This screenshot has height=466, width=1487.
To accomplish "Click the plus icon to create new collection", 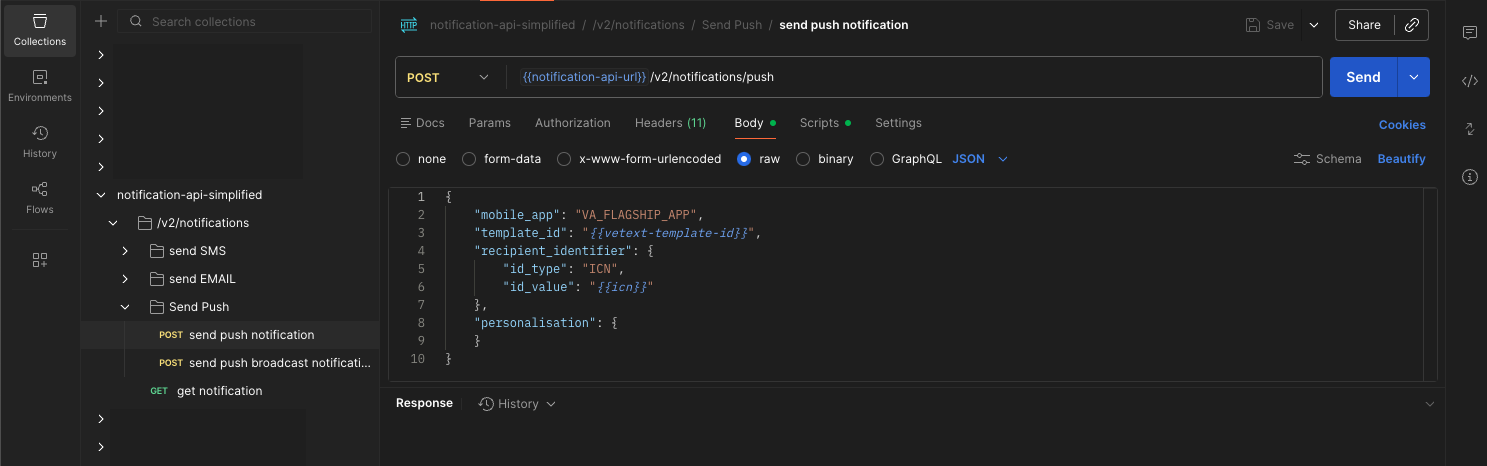I will pyautogui.click(x=101, y=21).
